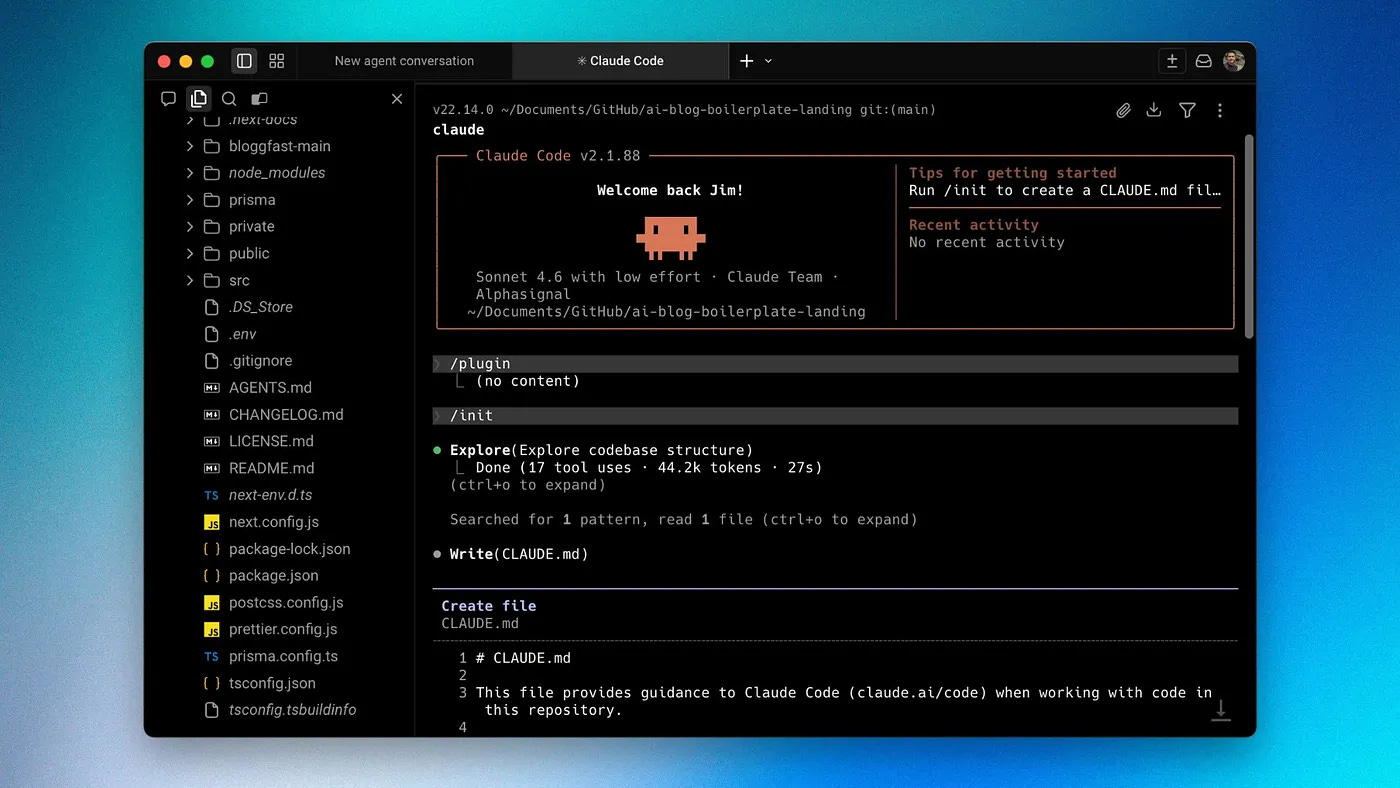This screenshot has width=1400, height=788.
Task: Click the Create file heading
Action: pyautogui.click(x=489, y=606)
